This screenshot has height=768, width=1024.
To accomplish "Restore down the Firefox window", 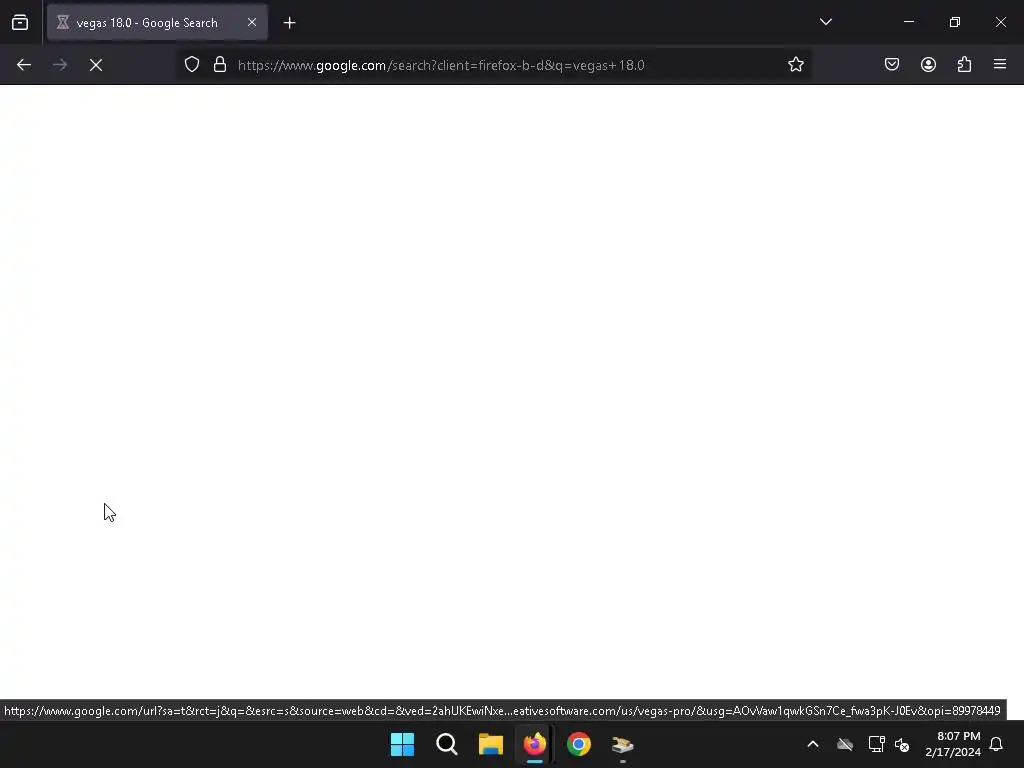I will coord(955,22).
